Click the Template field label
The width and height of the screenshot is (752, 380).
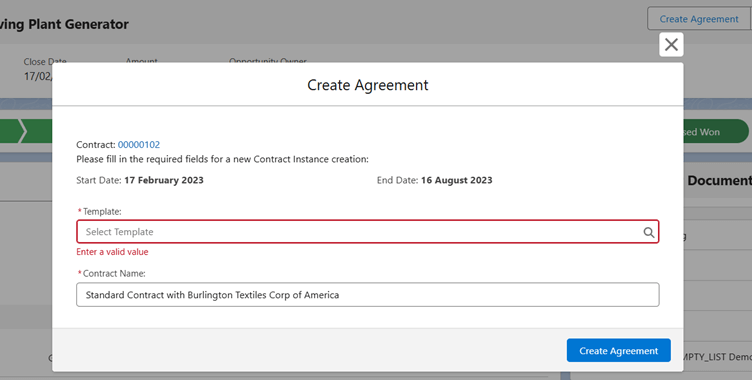102,212
